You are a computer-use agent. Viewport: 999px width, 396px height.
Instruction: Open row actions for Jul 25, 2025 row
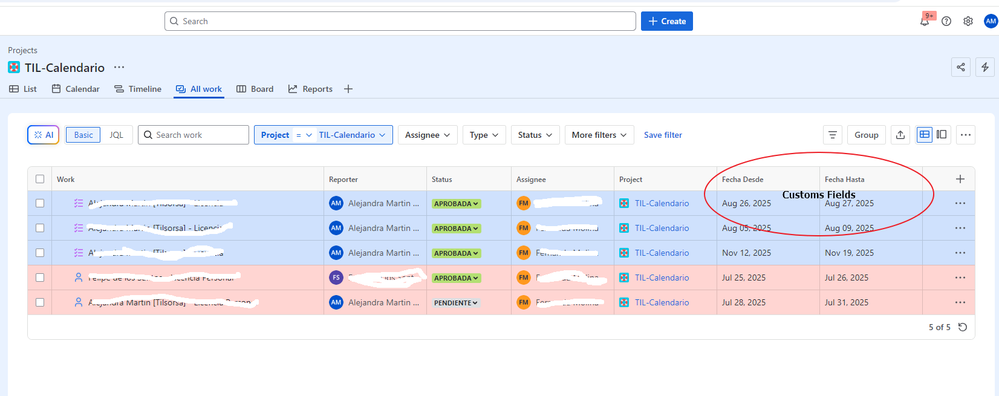960,278
